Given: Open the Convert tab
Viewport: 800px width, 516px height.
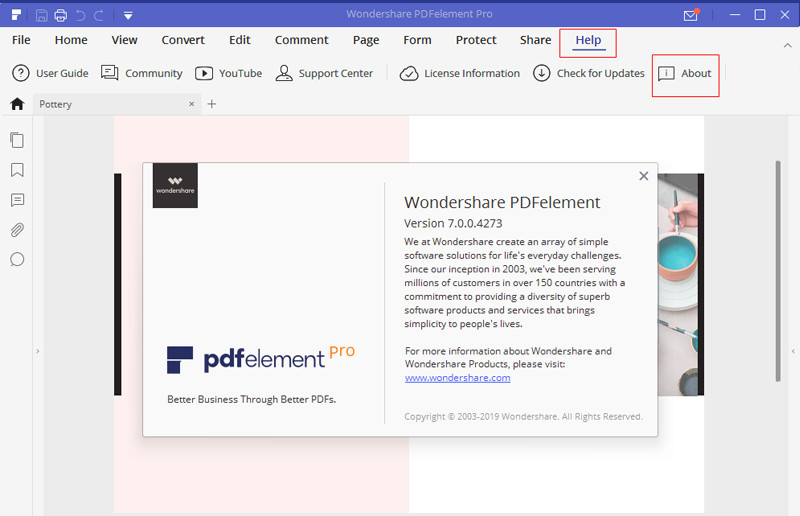Looking at the screenshot, I should pos(183,40).
